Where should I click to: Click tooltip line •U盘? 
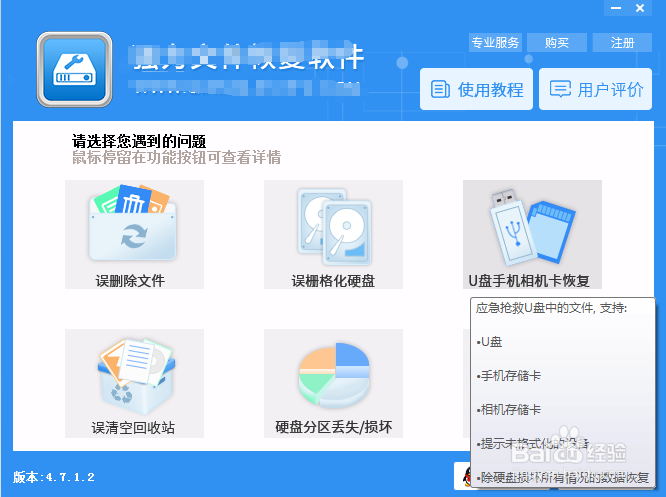pos(489,342)
